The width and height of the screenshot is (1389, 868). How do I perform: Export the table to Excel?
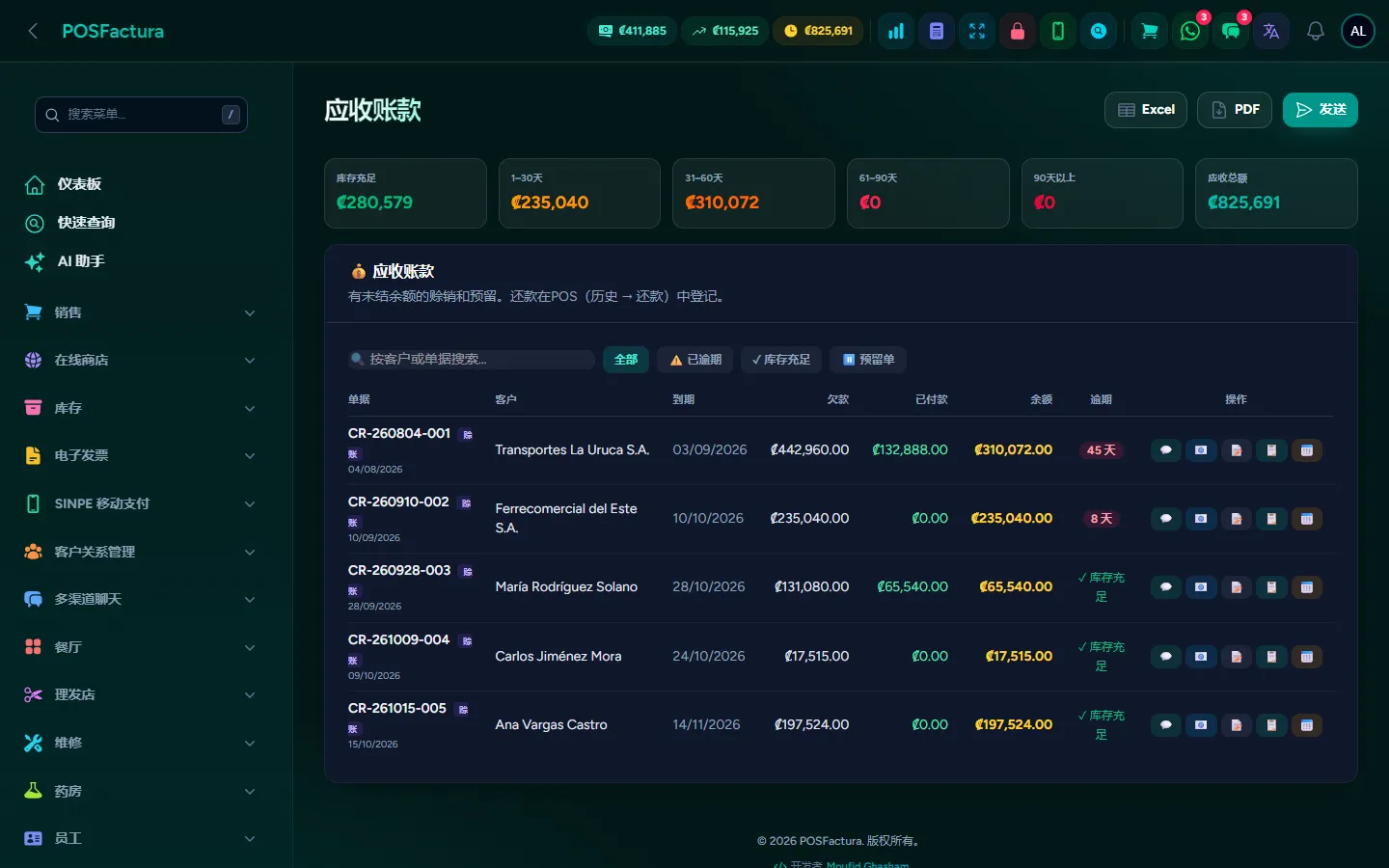pyautogui.click(x=1146, y=110)
